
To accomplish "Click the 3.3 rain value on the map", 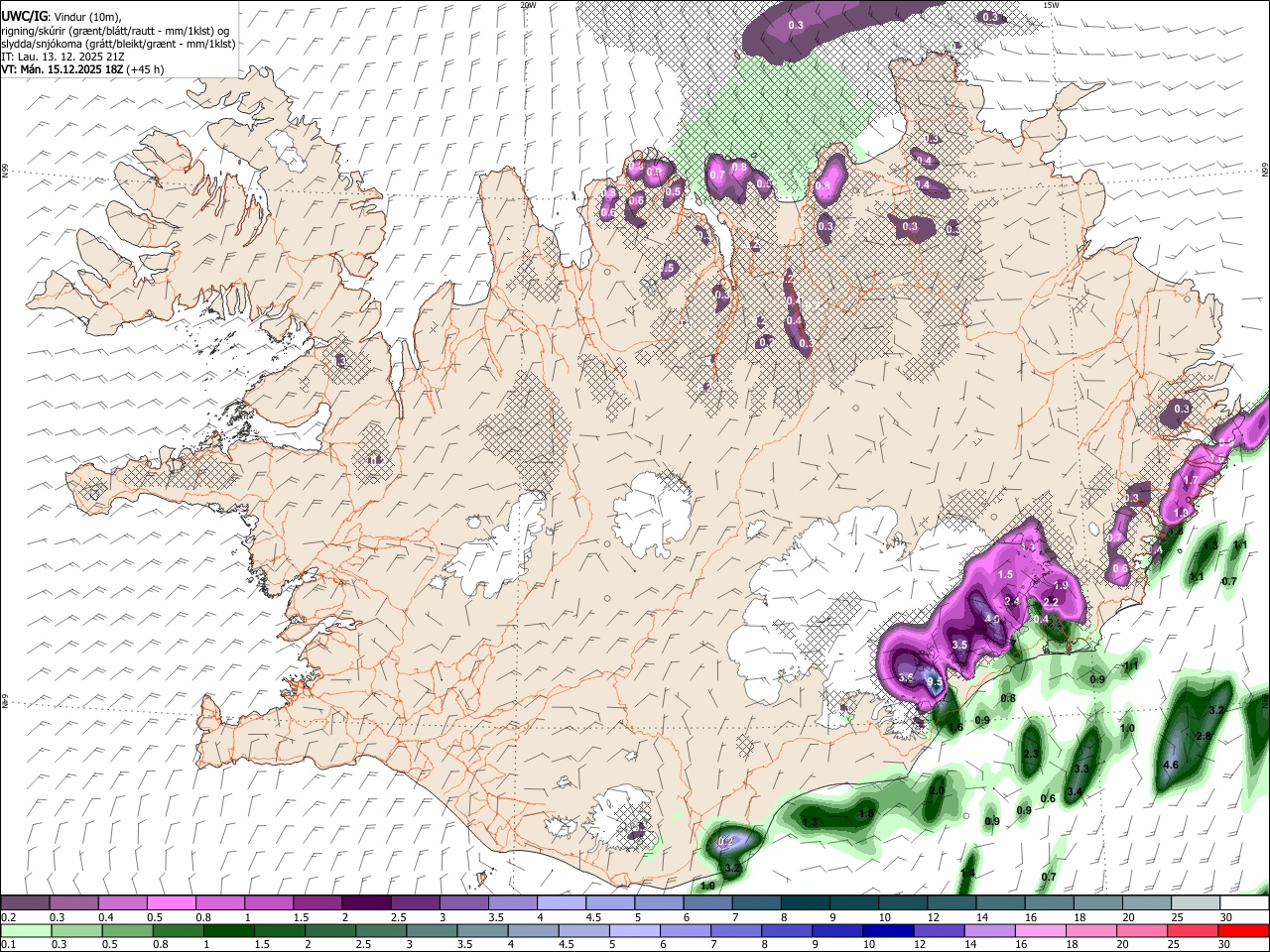I will click(x=1081, y=769).
